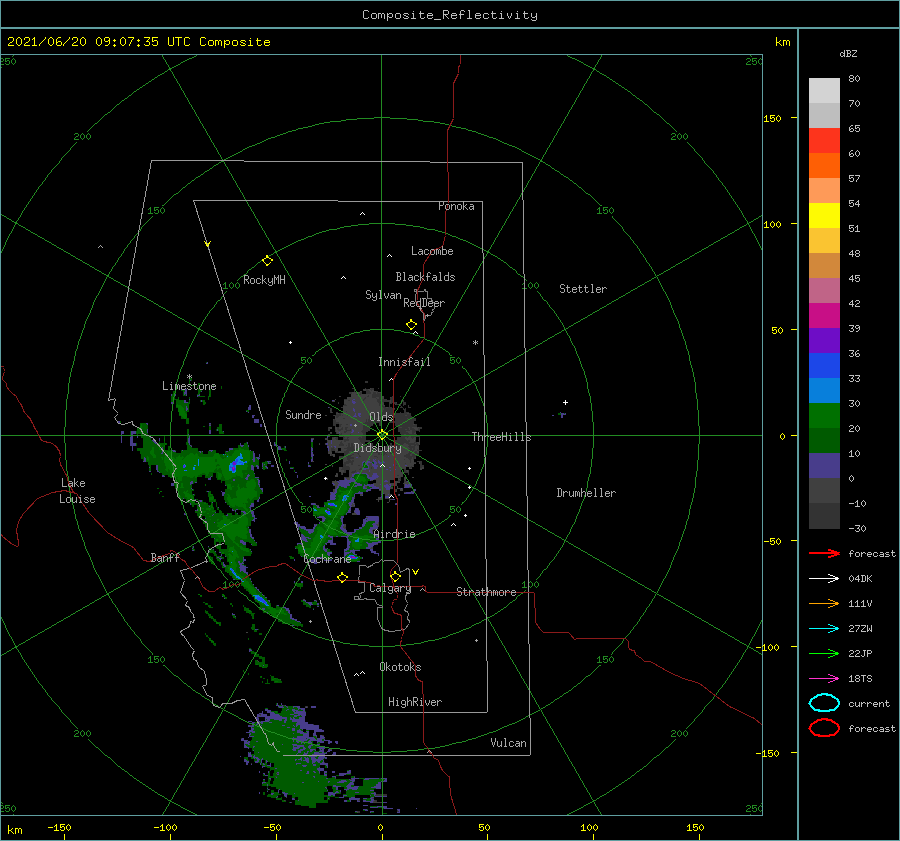900x841 pixels.
Task: Select the Sundre label
Action: pos(303,414)
